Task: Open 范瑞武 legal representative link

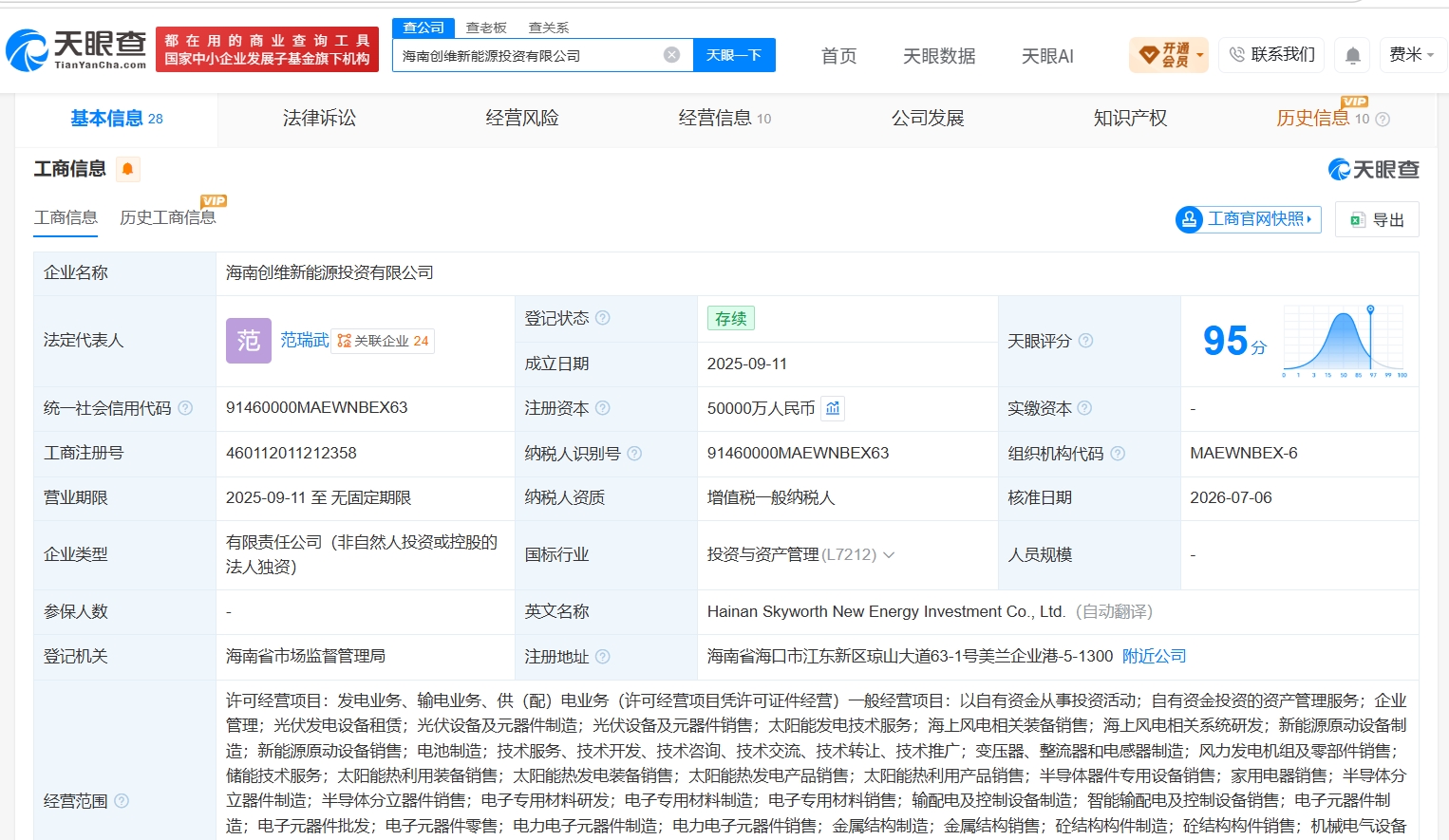Action: click(304, 340)
